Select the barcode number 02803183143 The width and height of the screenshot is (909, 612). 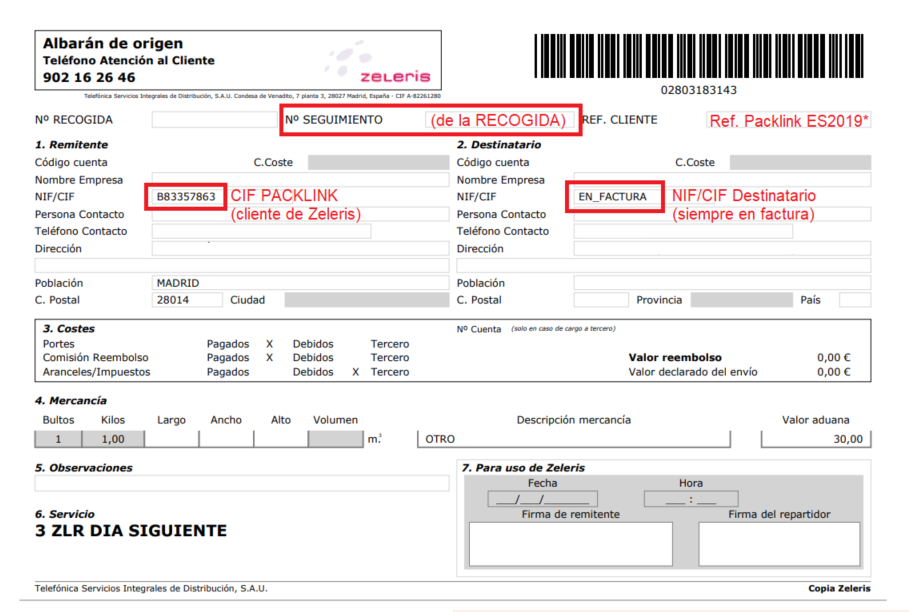pos(699,90)
